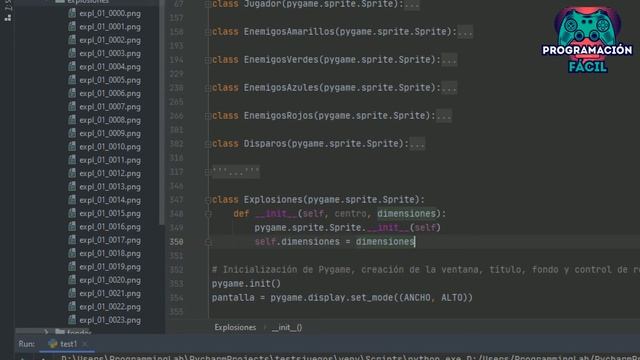Click image file icon of expl_01_0018.png
Image resolution: width=640 pixels, height=360 pixels.
[72, 253]
